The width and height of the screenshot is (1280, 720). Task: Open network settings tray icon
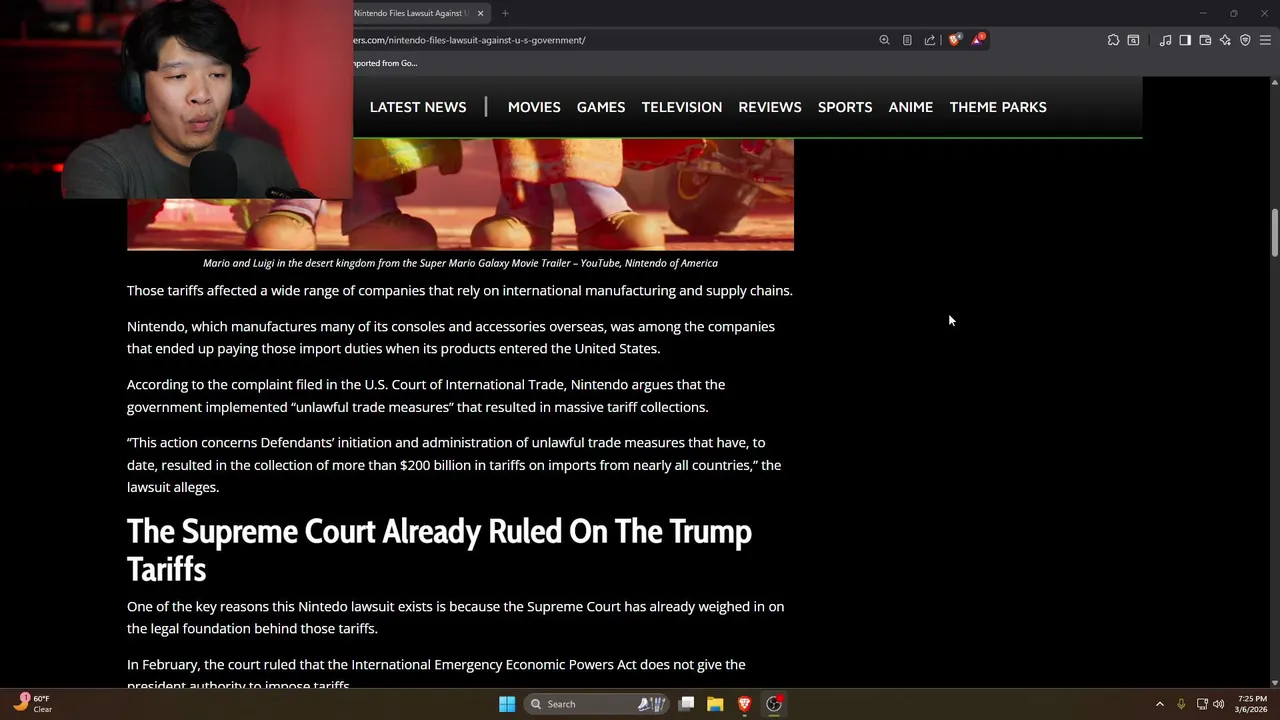point(1202,704)
